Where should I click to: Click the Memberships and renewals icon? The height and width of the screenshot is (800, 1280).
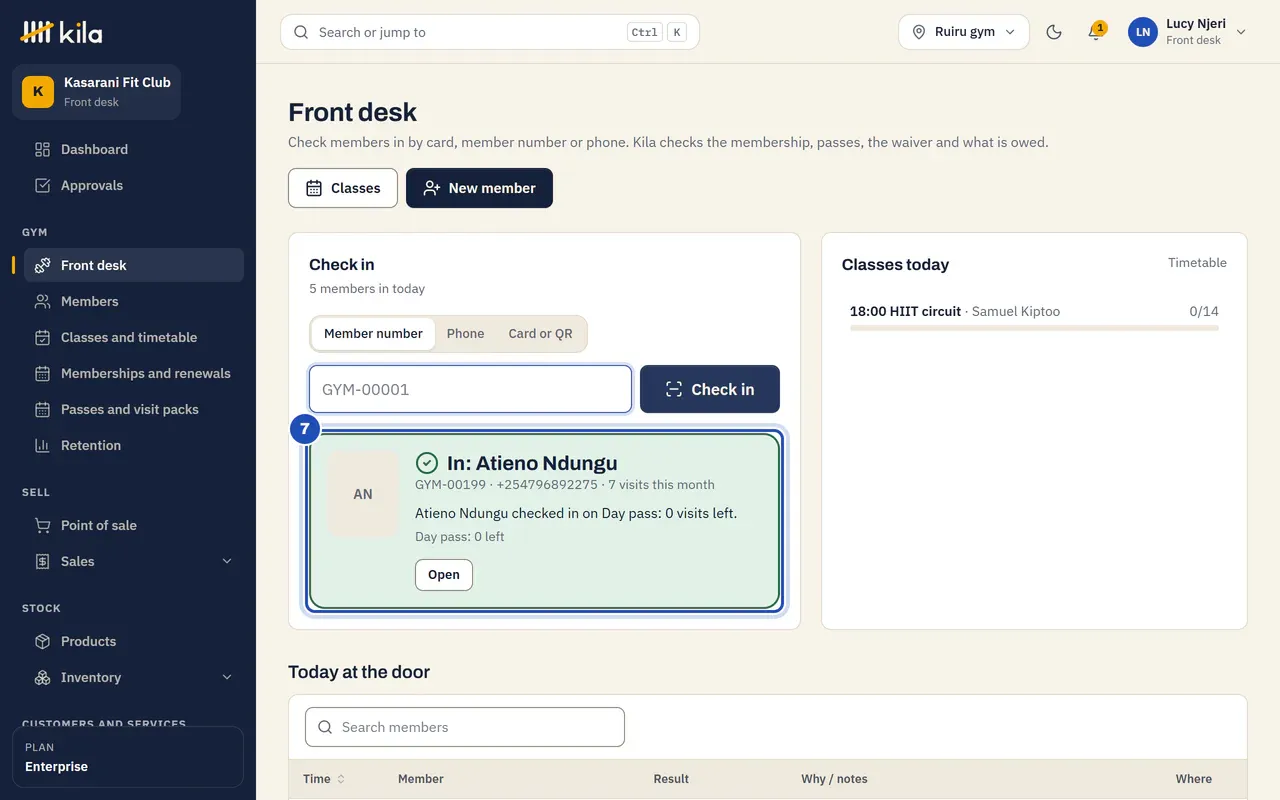42,373
